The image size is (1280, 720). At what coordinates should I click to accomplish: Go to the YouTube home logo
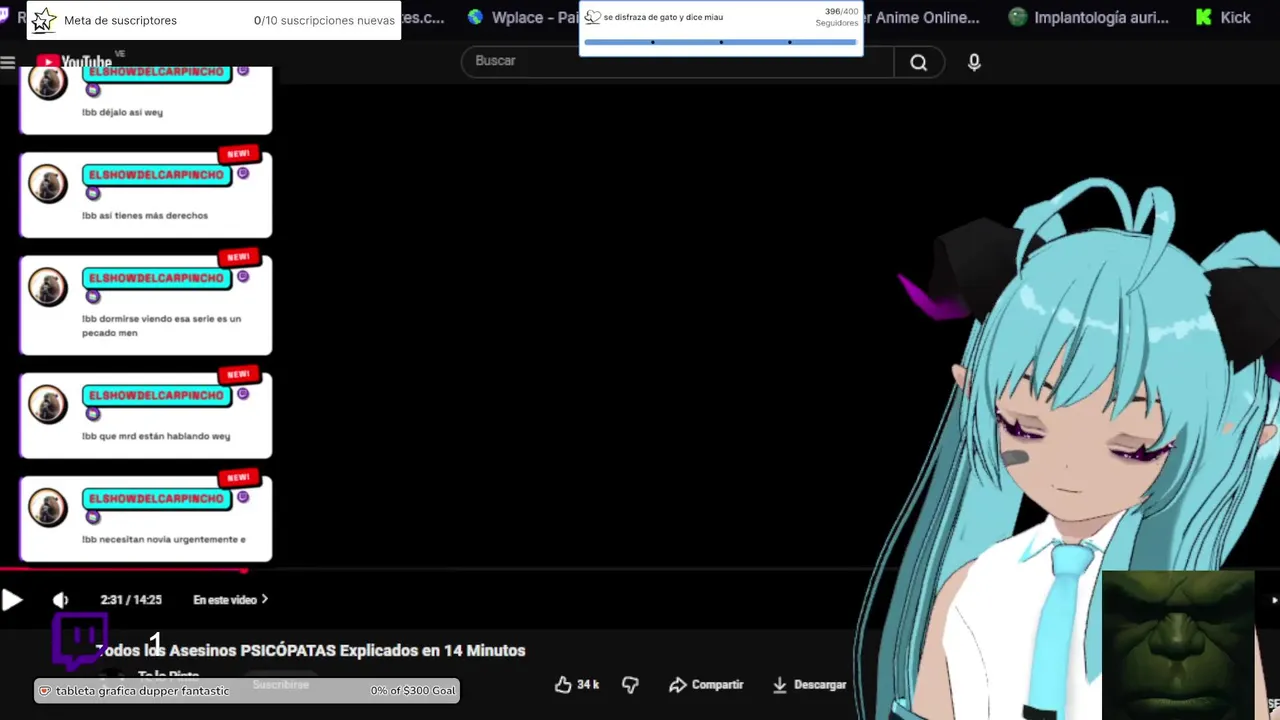pos(75,62)
